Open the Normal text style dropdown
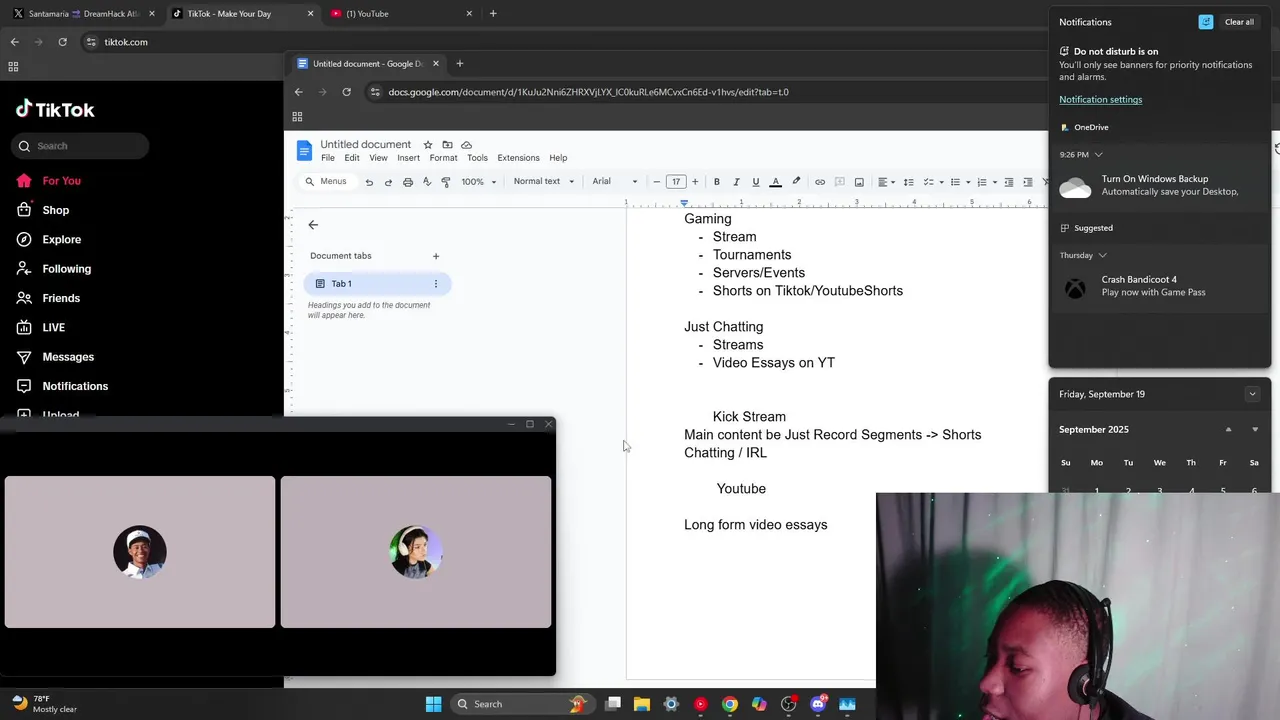 tap(544, 182)
